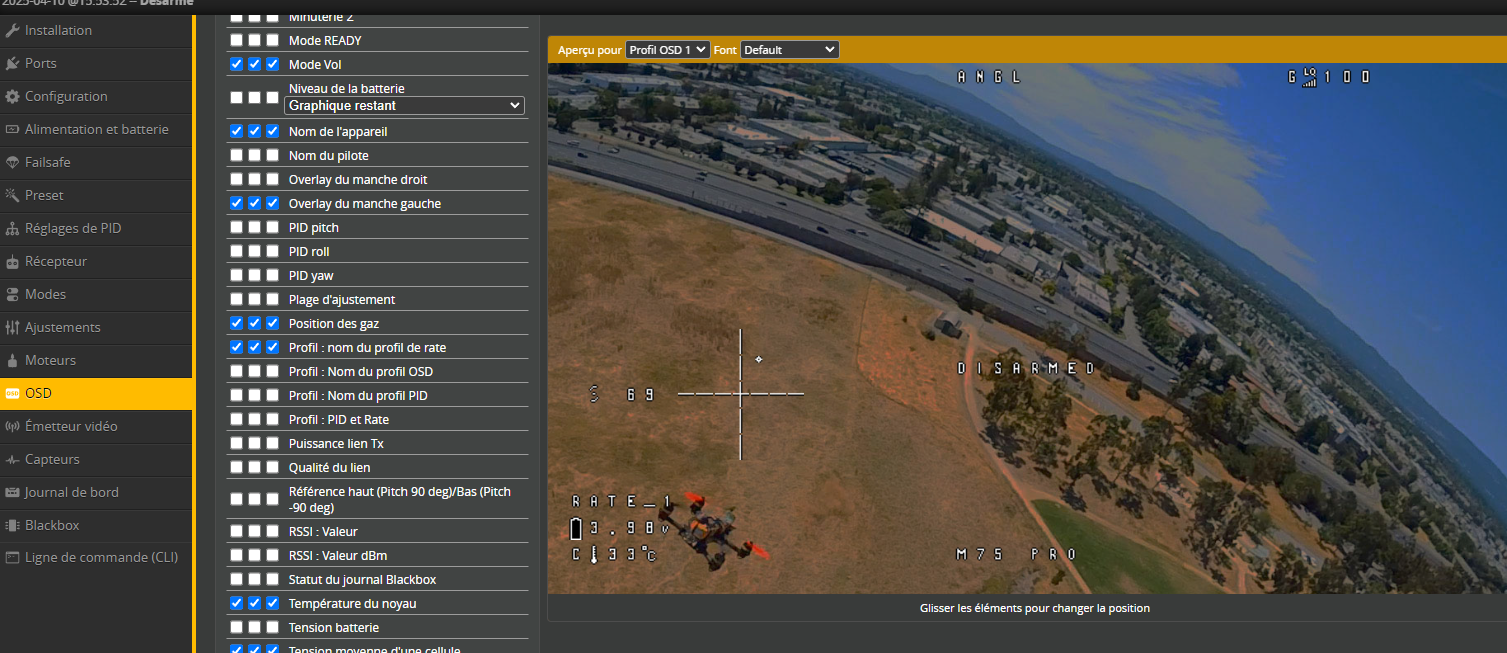
Task: Click the crosshair in the OSD preview
Action: coord(740,394)
